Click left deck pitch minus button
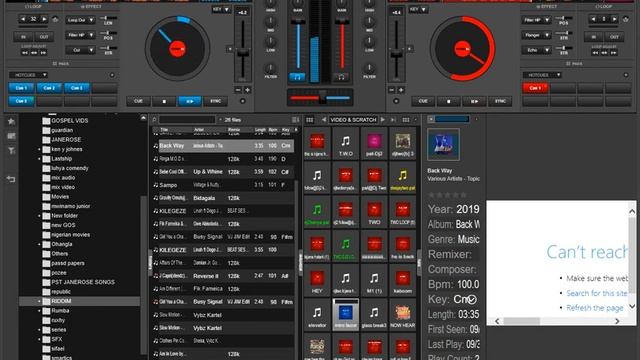The image size is (640, 360). pyautogui.click(x=238, y=90)
